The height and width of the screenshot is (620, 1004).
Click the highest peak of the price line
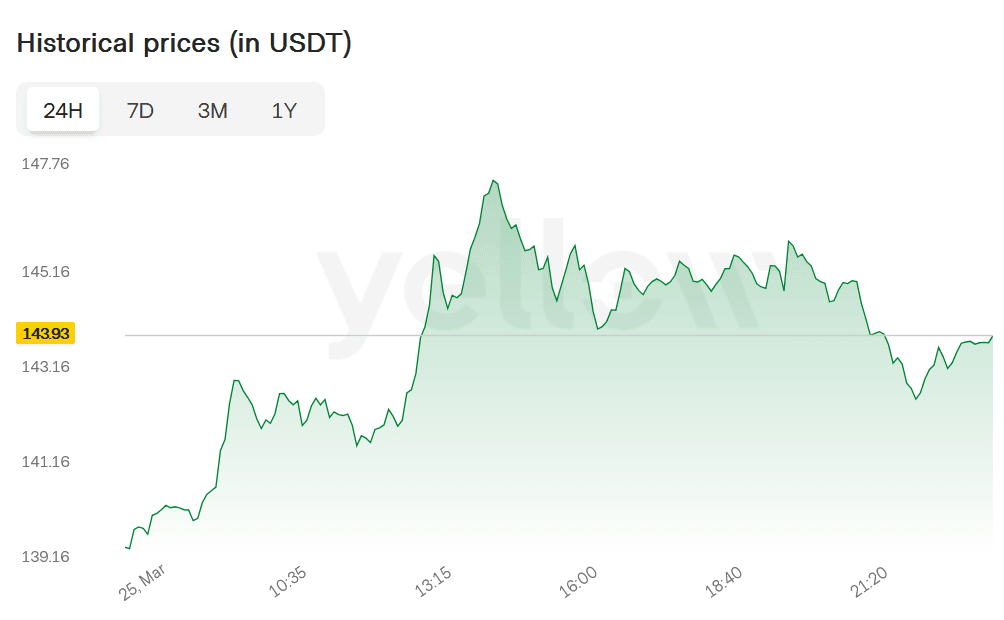494,181
